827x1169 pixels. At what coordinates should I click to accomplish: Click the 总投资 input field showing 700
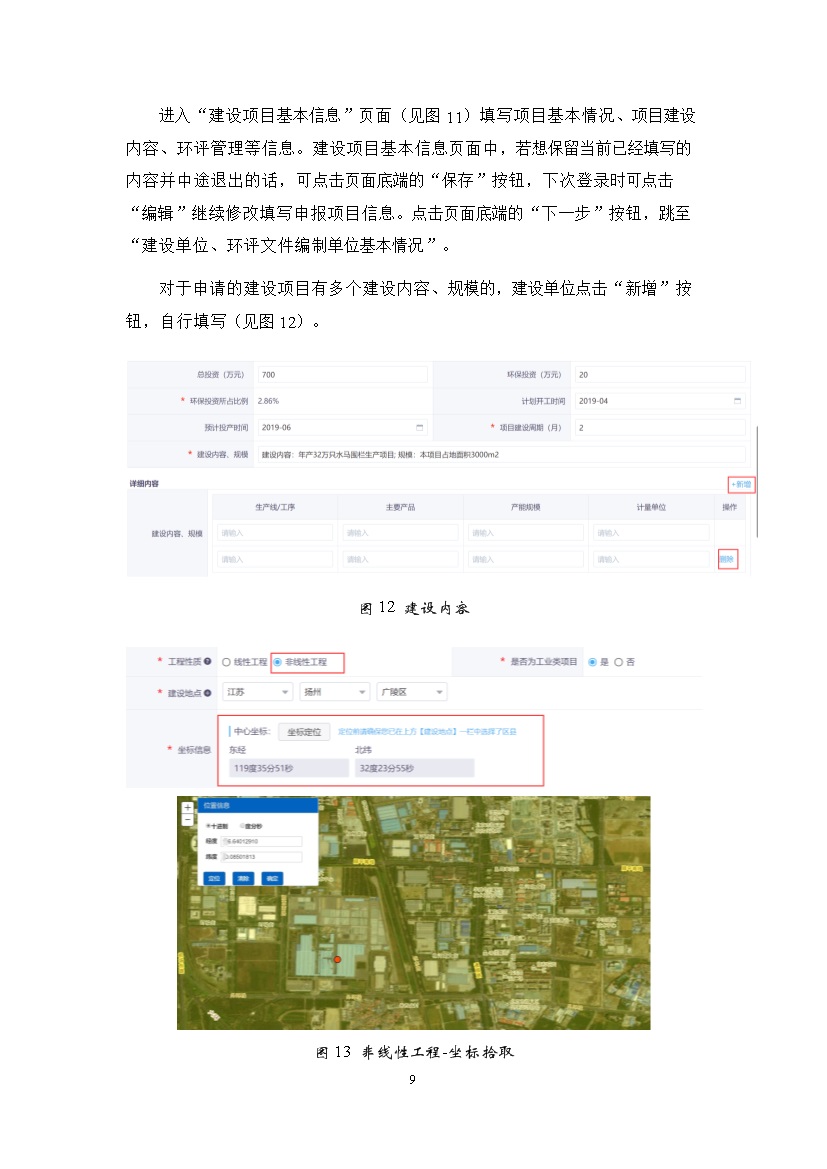(340, 374)
